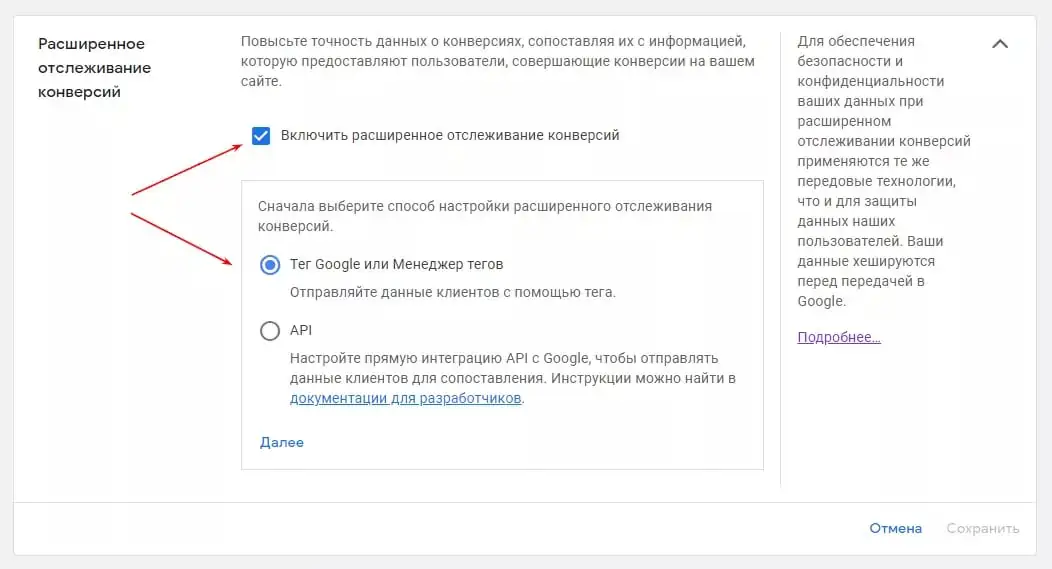Collapse the enhanced conversions section with the chevron
The height and width of the screenshot is (569, 1052).
coord(1000,44)
